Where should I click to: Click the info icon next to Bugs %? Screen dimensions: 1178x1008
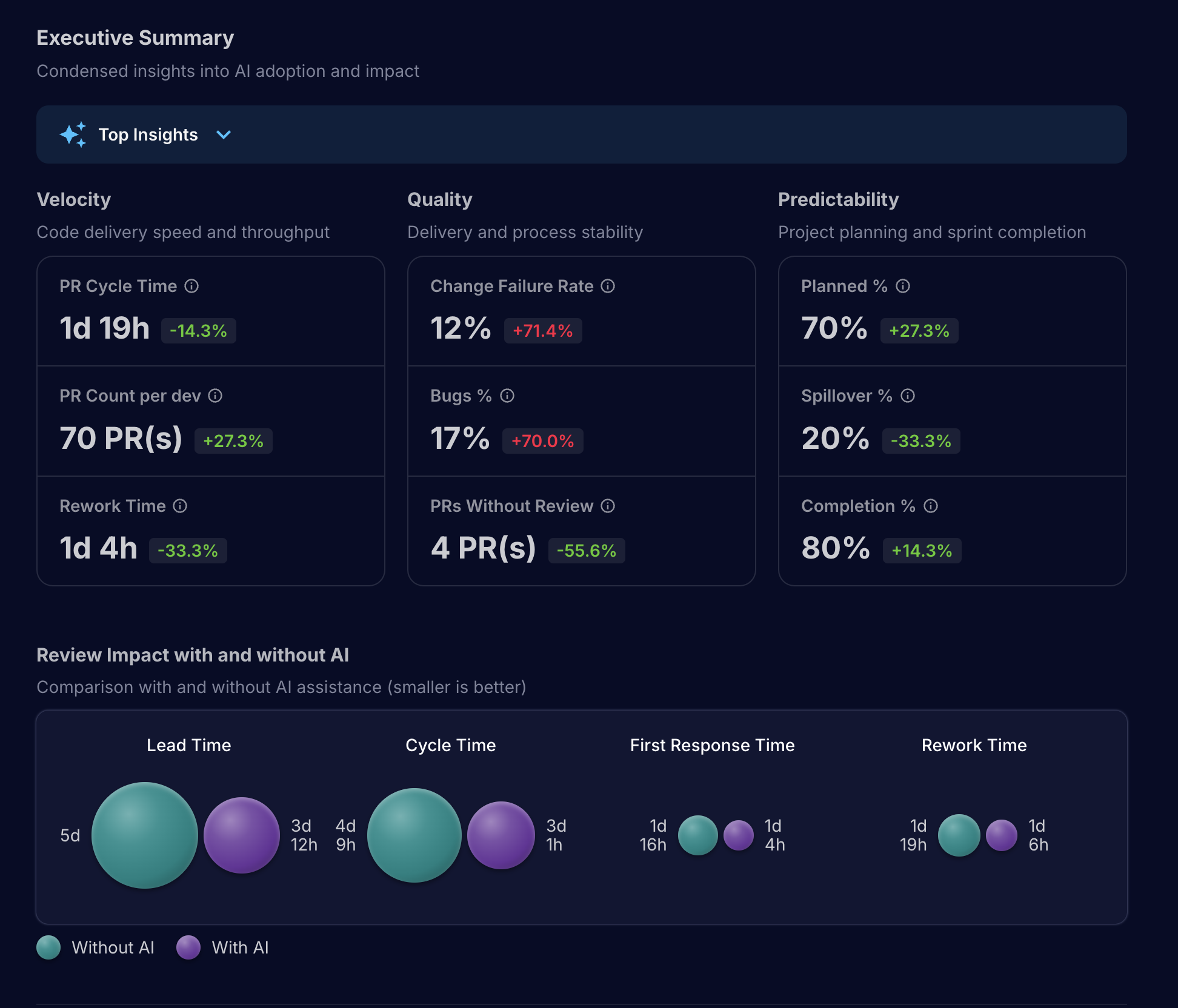[507, 396]
